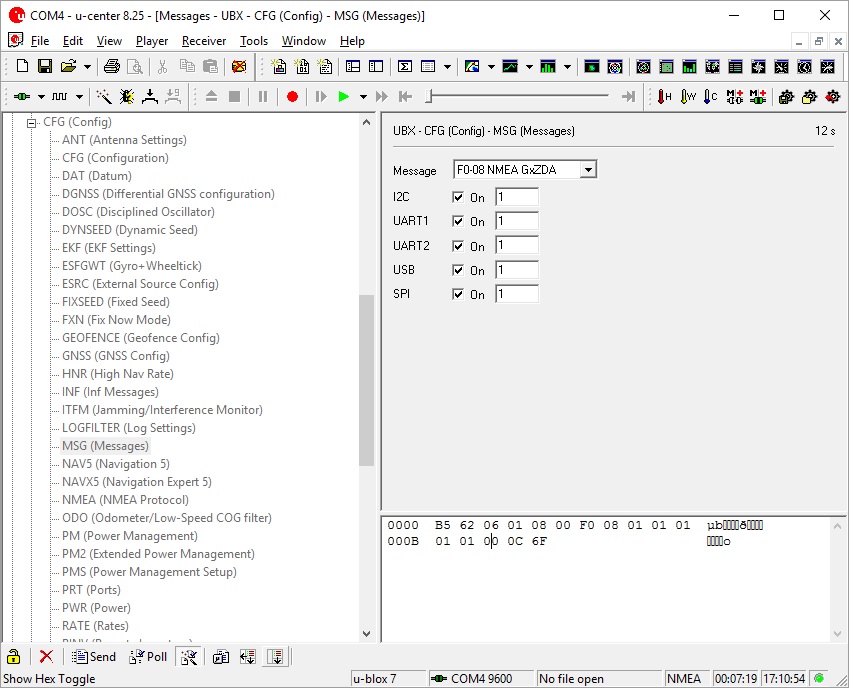Open dropdown arrow next to colorful map icon

click(491, 67)
